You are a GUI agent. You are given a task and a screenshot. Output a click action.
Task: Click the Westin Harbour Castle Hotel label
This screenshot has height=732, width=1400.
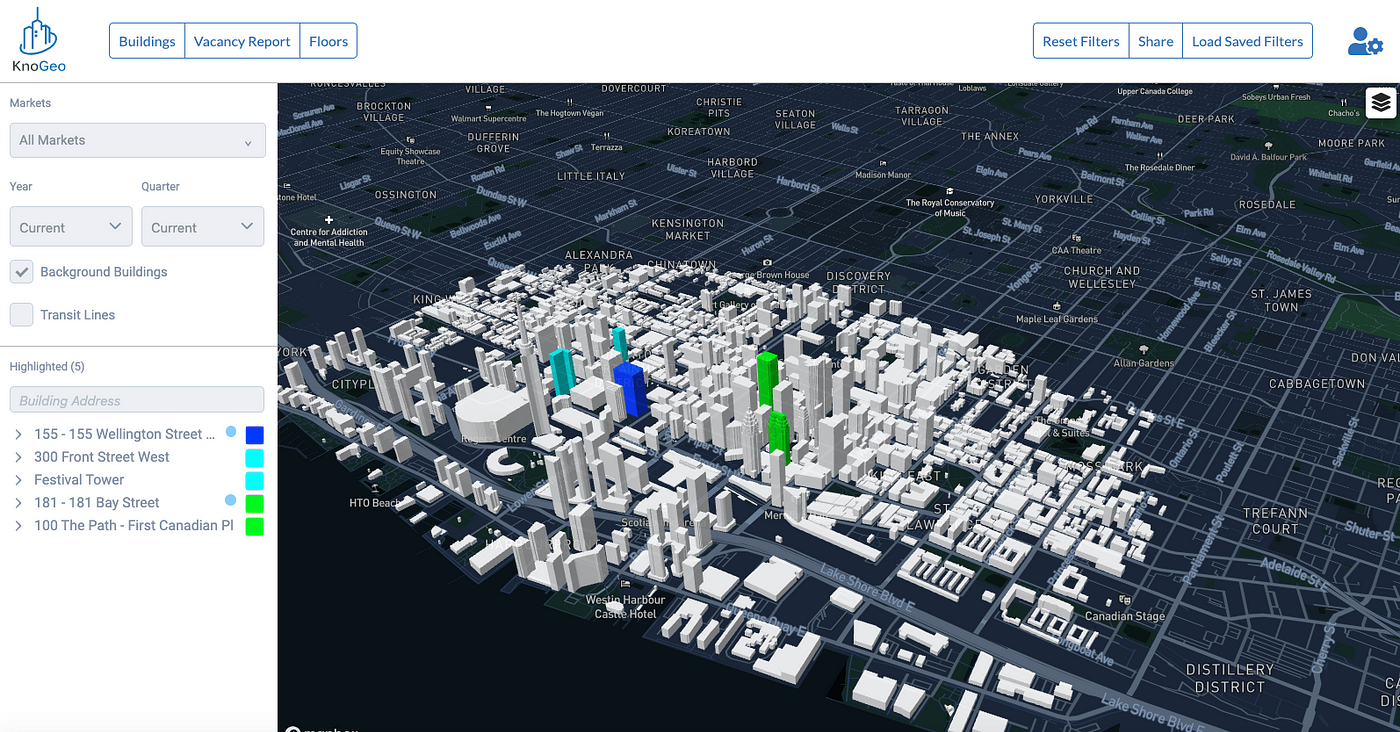pos(626,606)
